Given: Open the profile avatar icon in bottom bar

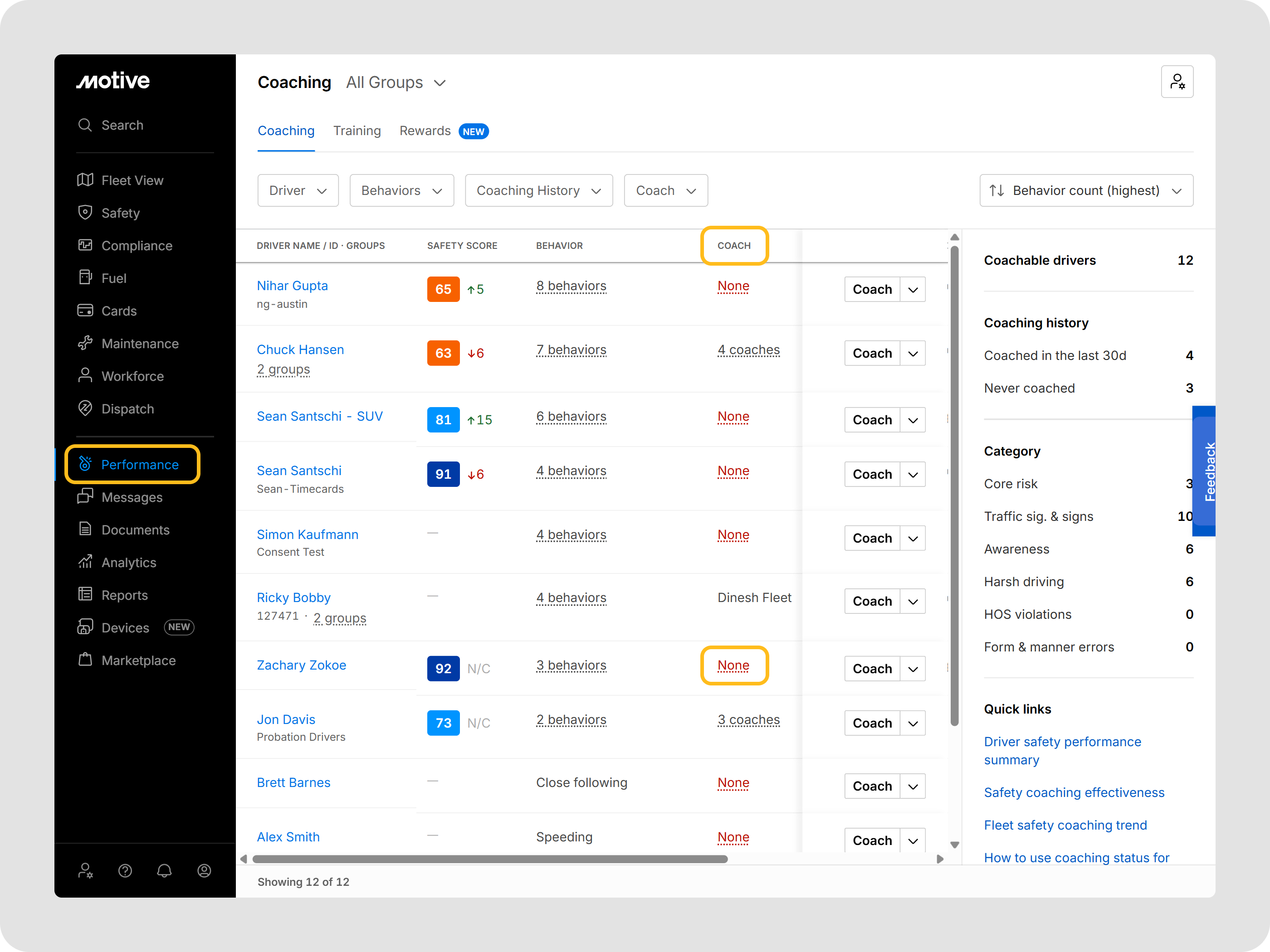Looking at the screenshot, I should click(x=204, y=871).
